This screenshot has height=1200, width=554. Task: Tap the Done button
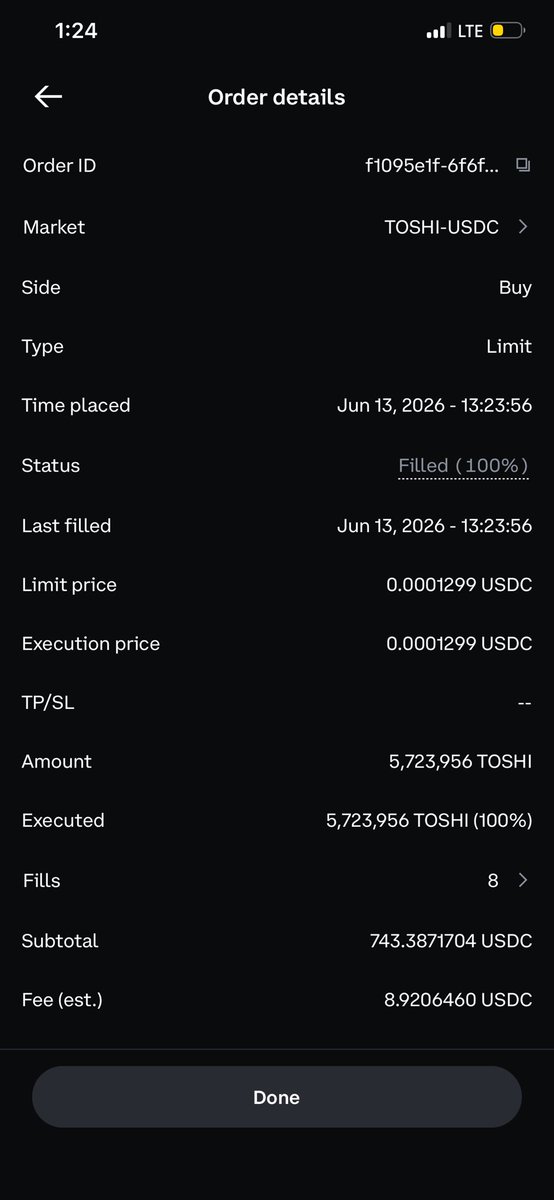[277, 1097]
